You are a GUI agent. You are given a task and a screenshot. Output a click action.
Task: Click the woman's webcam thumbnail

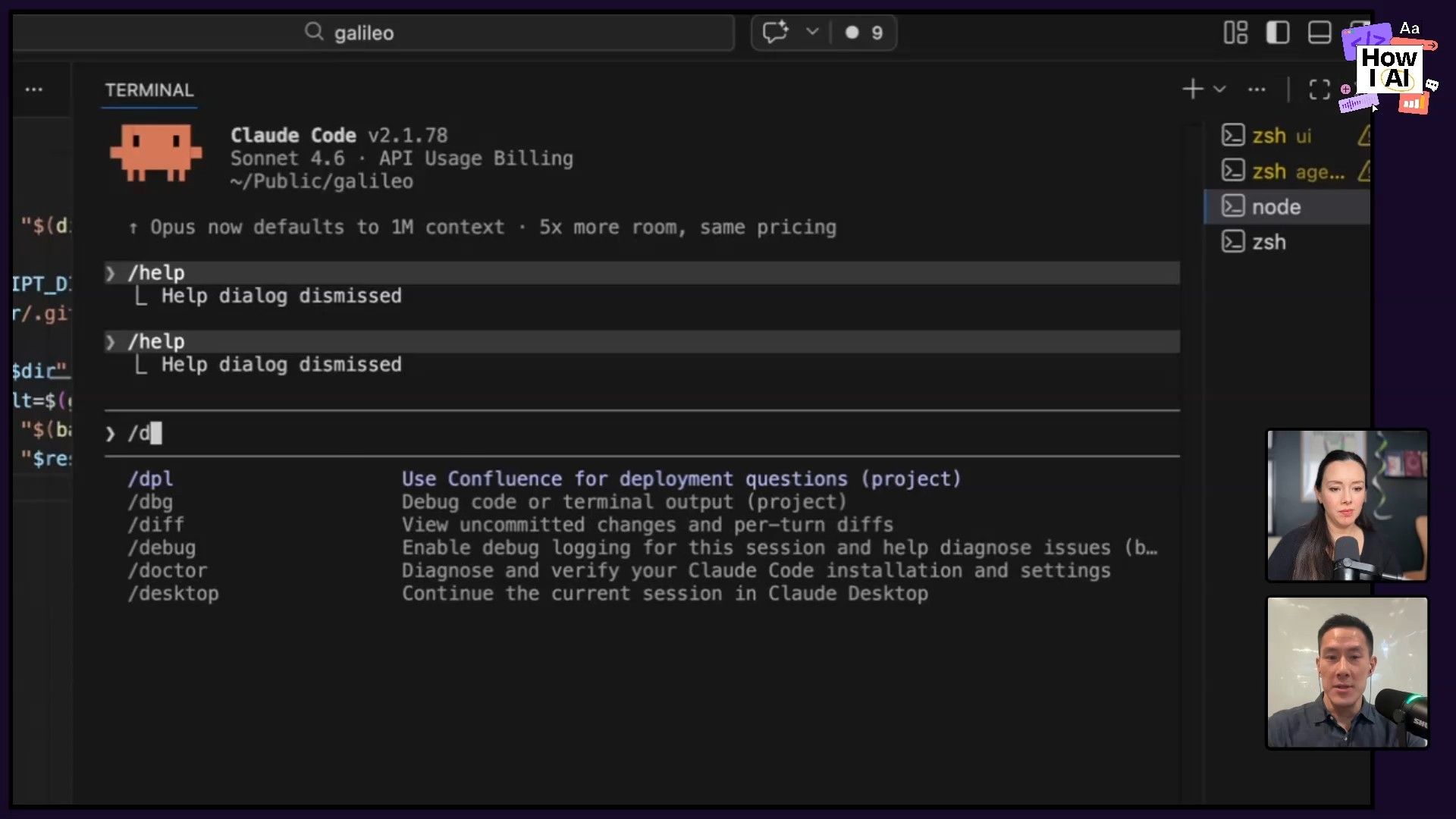[x=1348, y=506]
